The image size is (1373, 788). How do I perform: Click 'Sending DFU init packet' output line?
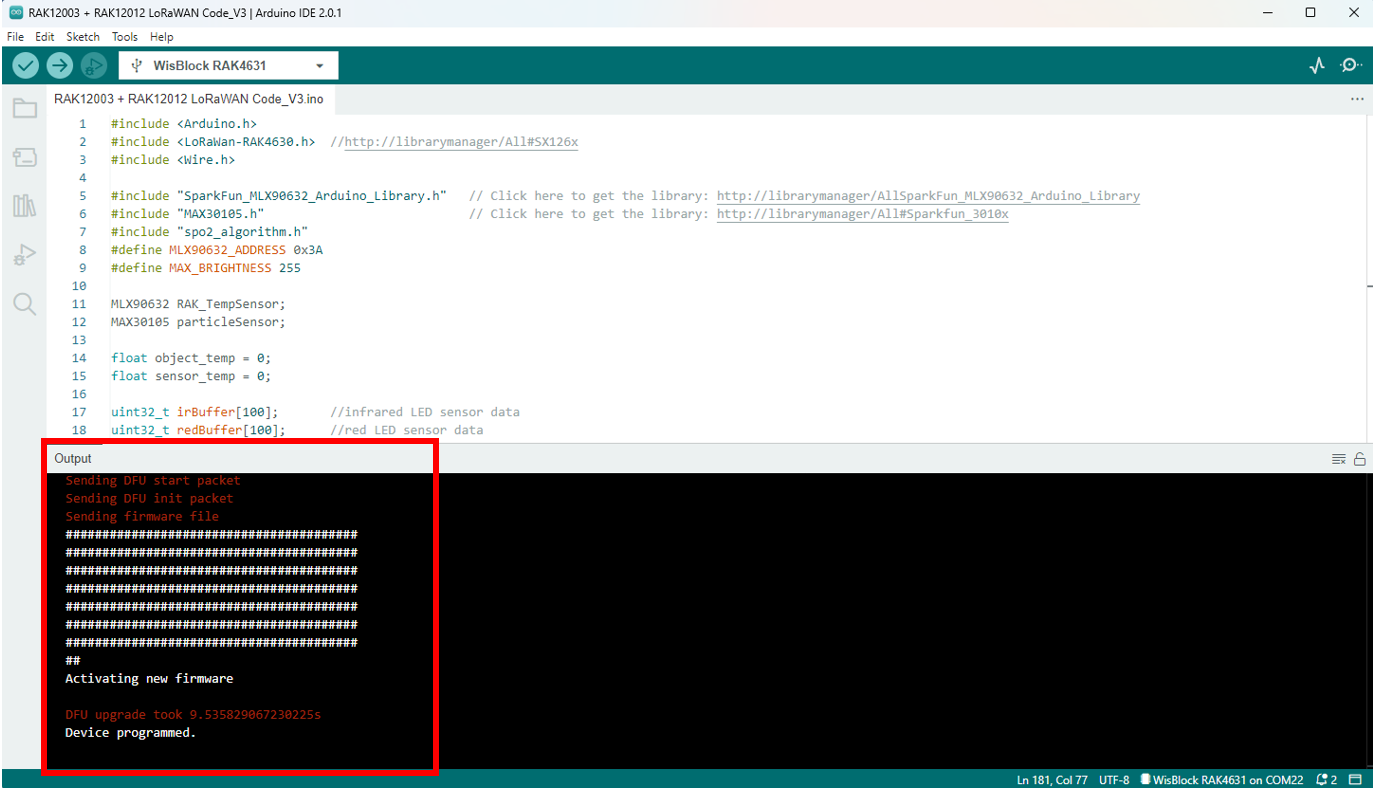[149, 498]
